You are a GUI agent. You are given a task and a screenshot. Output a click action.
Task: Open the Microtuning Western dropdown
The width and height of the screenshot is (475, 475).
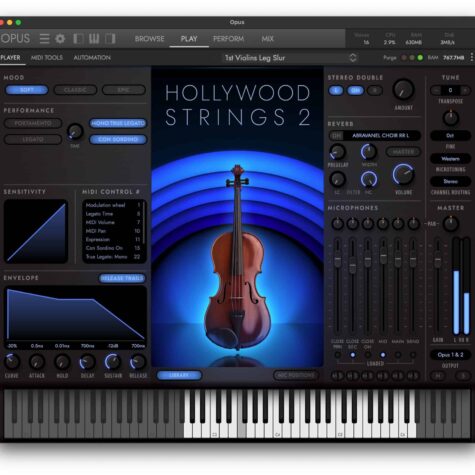click(x=450, y=159)
